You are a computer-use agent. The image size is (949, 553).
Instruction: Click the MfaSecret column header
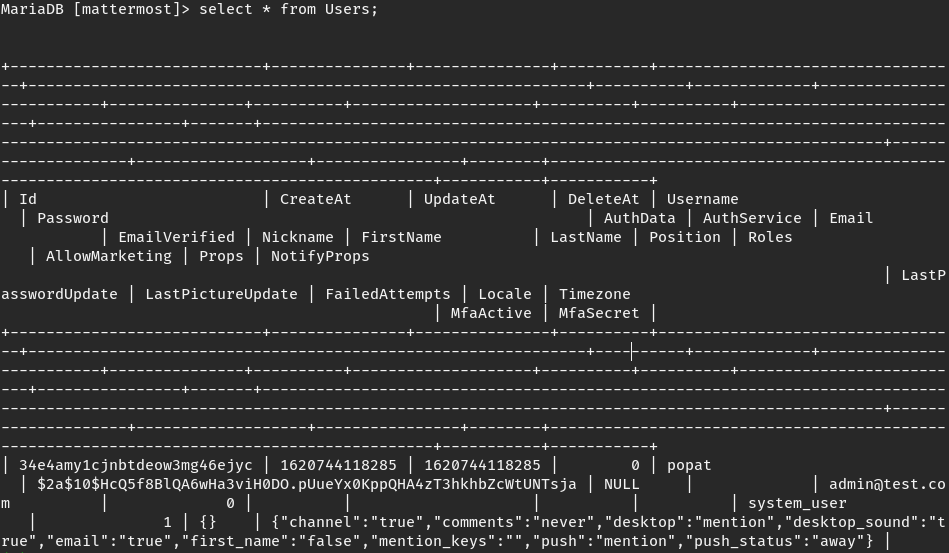pyautogui.click(x=599, y=313)
